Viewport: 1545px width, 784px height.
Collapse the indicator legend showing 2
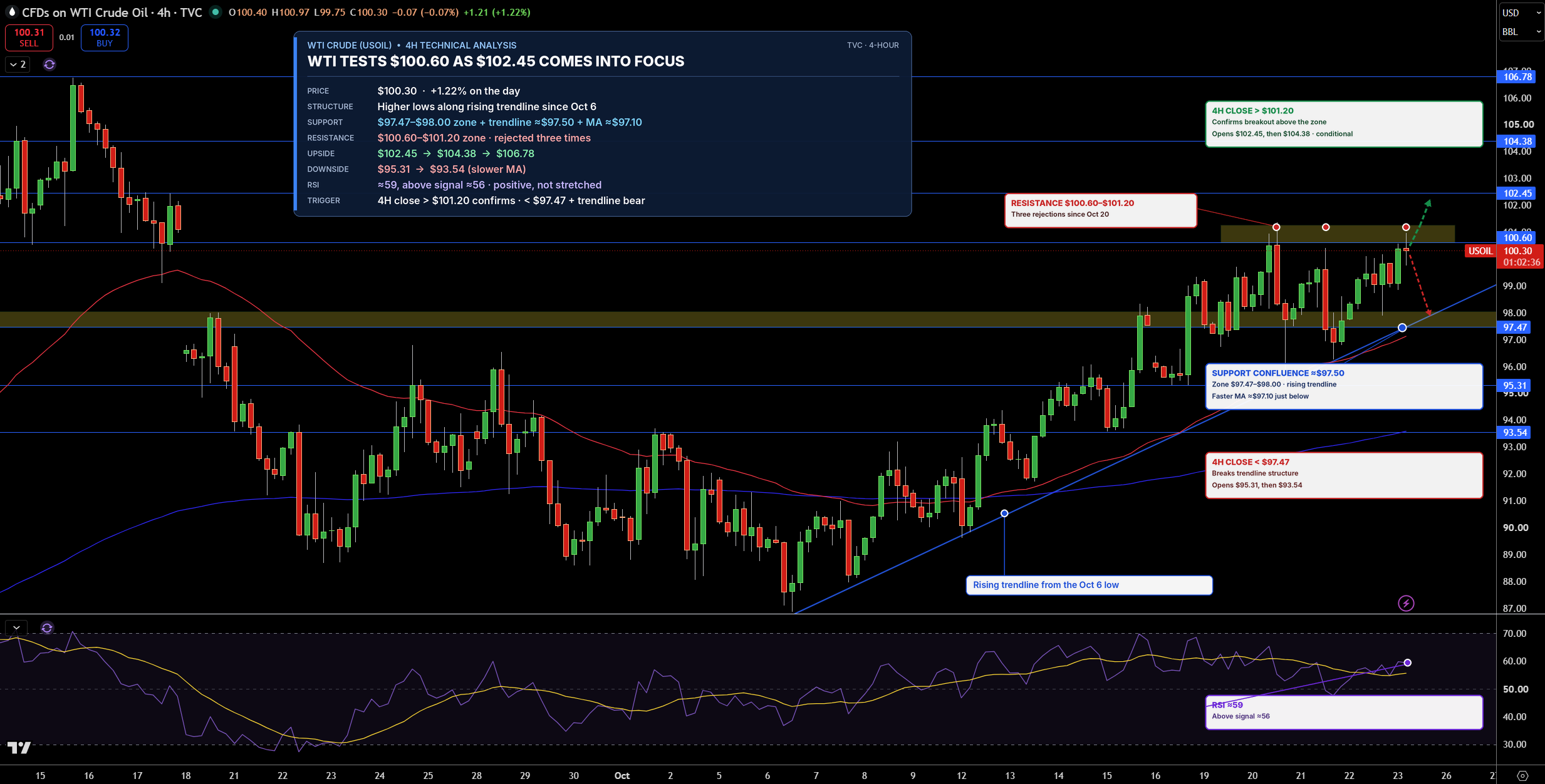point(18,64)
